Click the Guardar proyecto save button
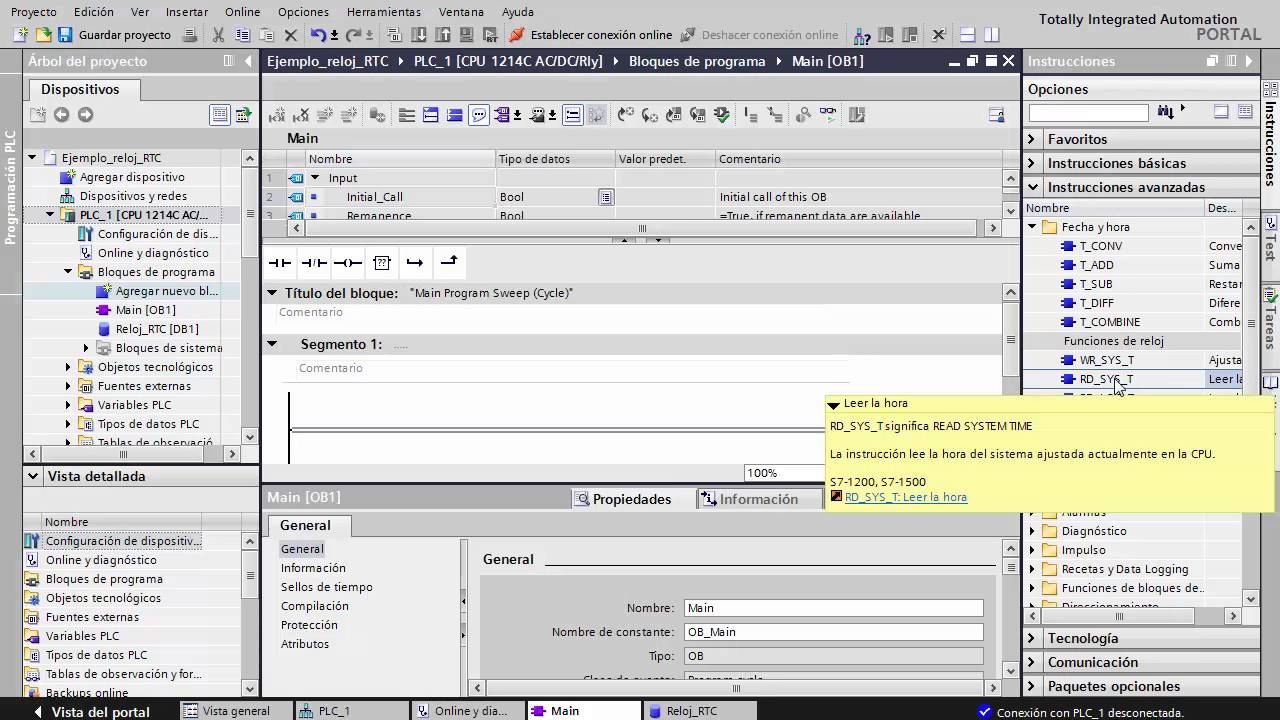 click(x=114, y=35)
